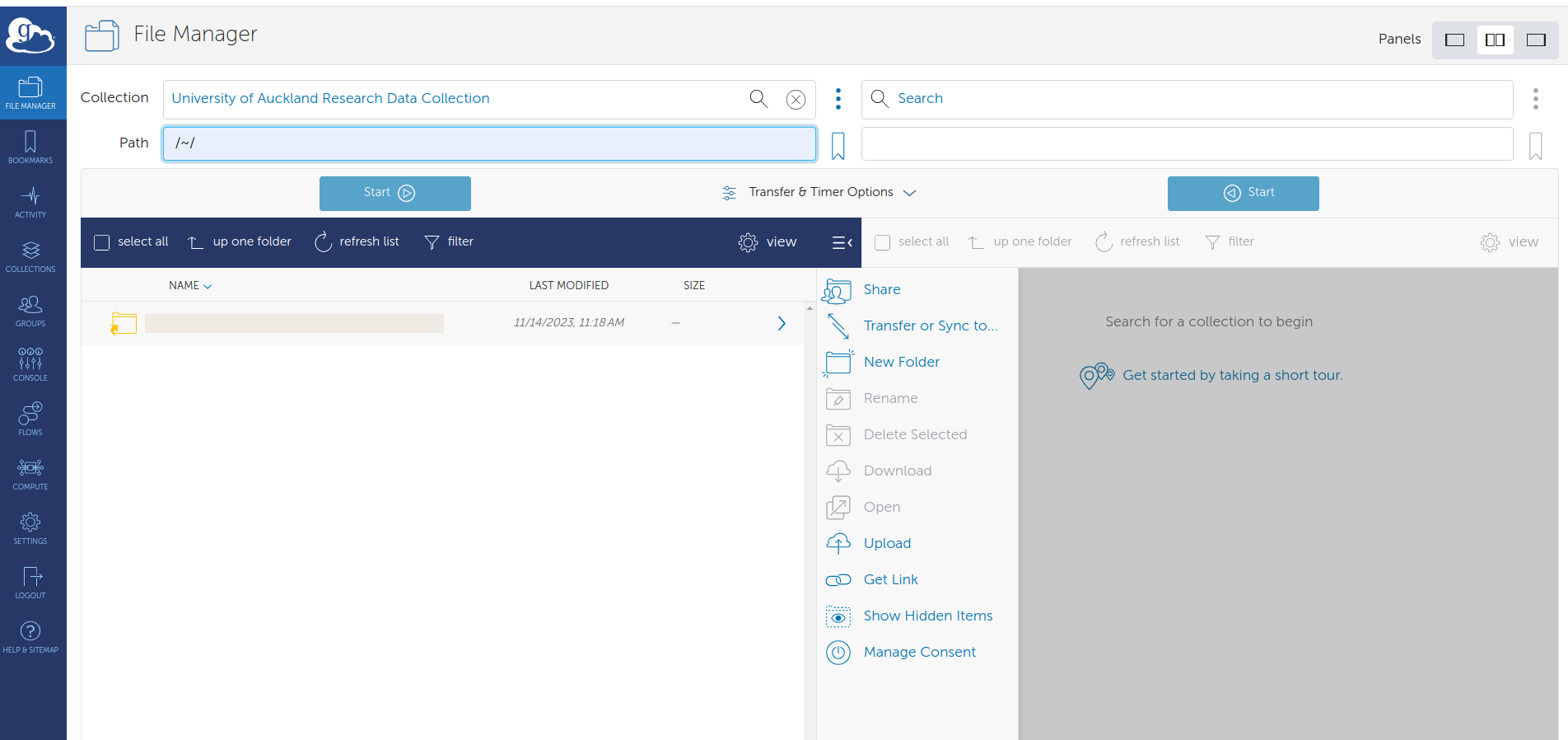Check the right pane select all checkbox
Image resolution: width=1568 pixels, height=740 pixels.
pyautogui.click(x=883, y=242)
